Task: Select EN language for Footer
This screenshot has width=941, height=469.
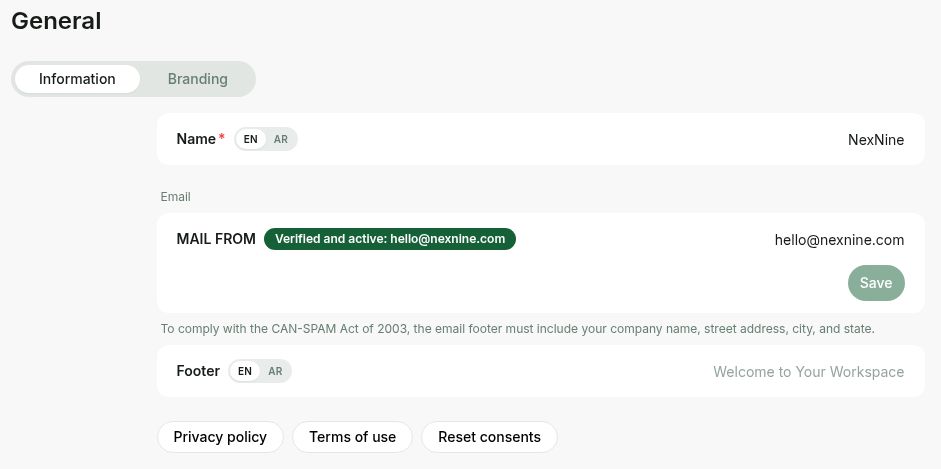Action: (x=245, y=371)
